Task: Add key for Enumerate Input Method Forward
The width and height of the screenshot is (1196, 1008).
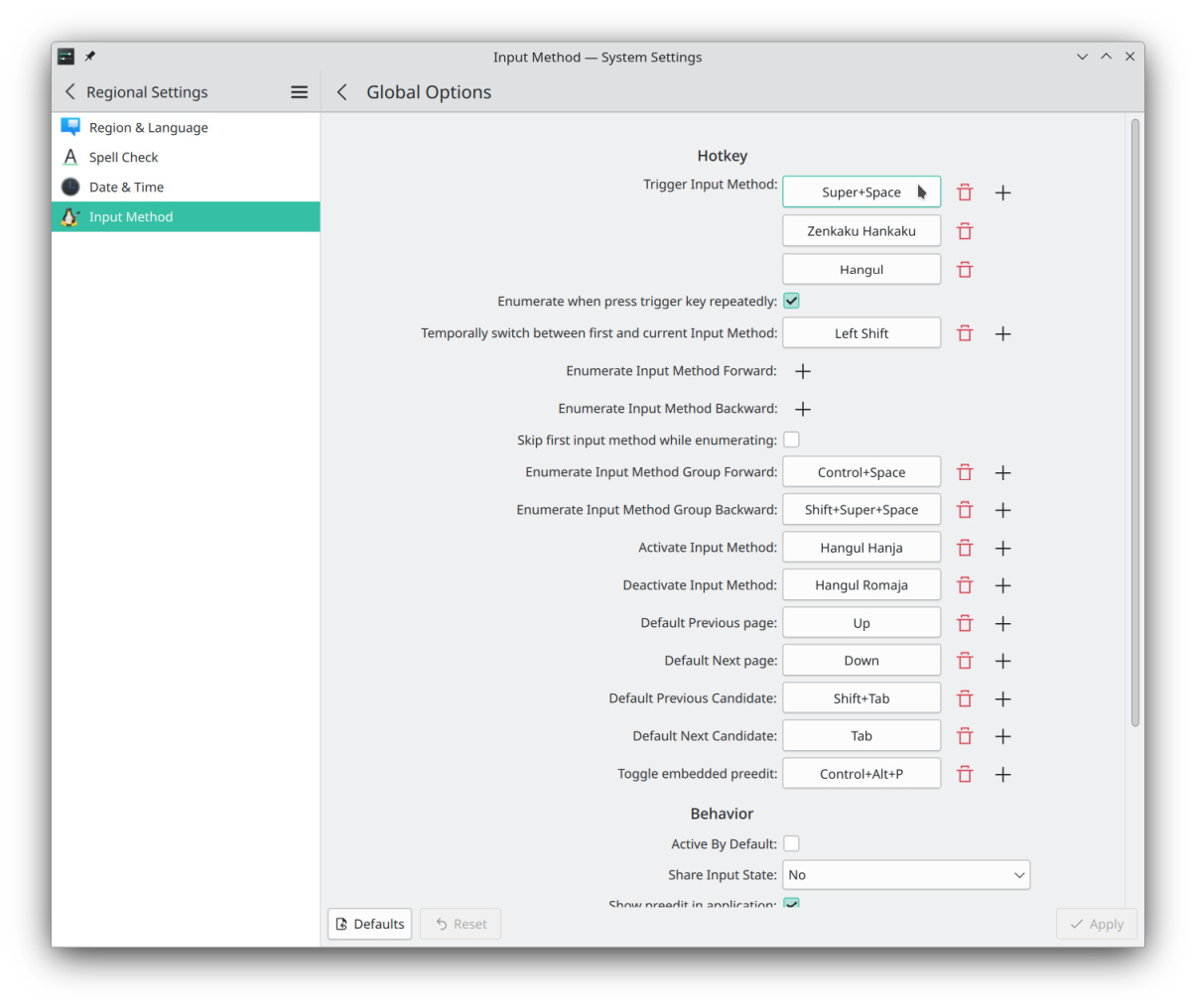Action: pyautogui.click(x=803, y=371)
